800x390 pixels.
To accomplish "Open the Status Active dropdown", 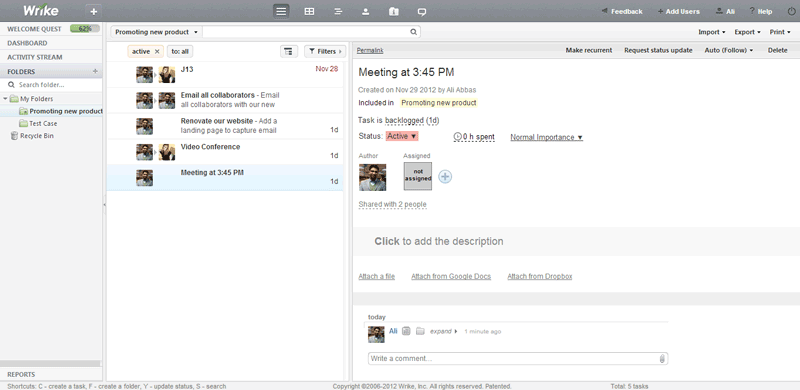I will (402, 136).
